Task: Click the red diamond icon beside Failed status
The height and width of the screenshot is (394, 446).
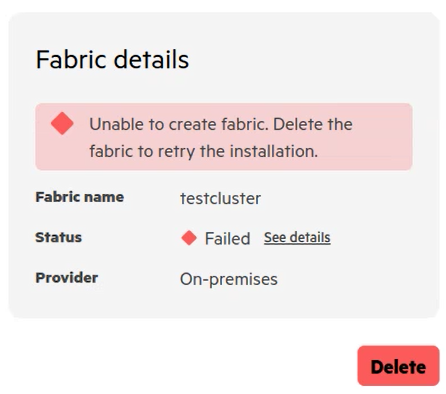Action: 189,238
